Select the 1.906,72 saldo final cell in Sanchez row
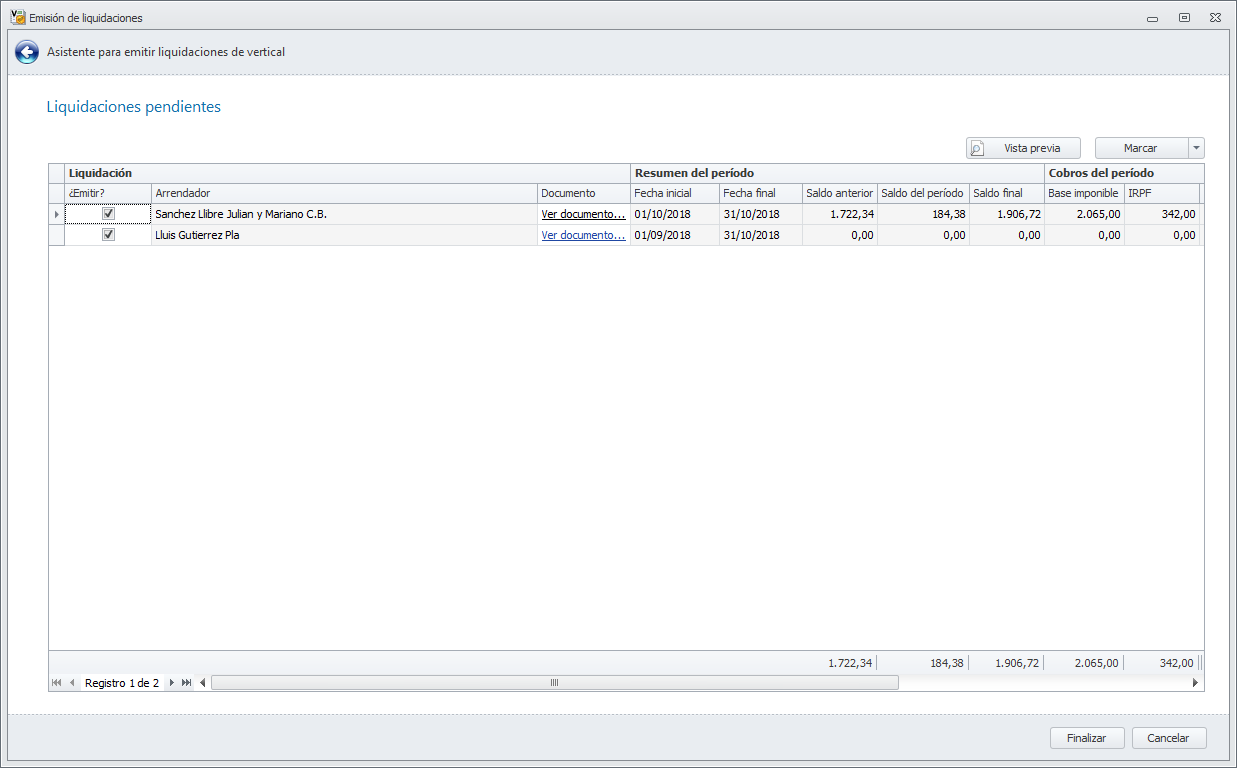 1007,214
